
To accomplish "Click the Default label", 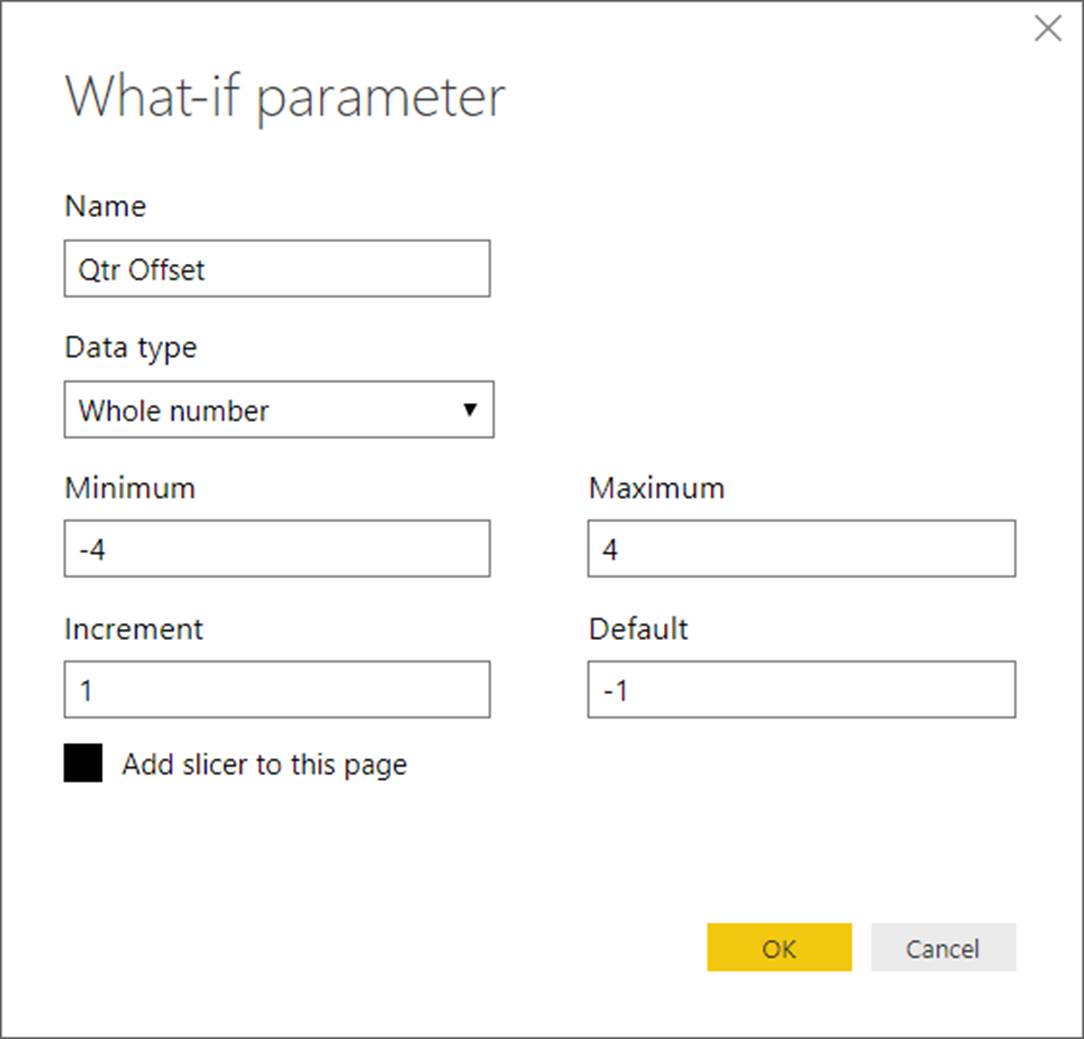I will (638, 629).
